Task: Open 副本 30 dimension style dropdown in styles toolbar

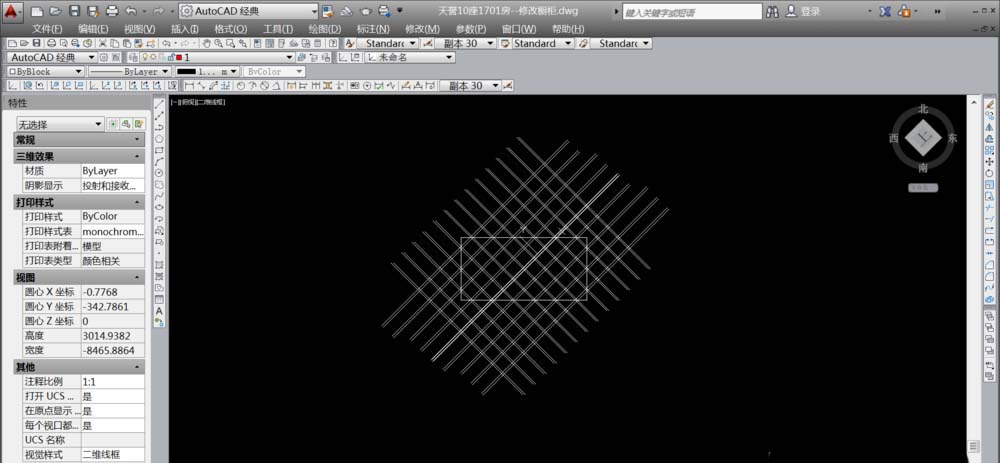Action: point(465,43)
